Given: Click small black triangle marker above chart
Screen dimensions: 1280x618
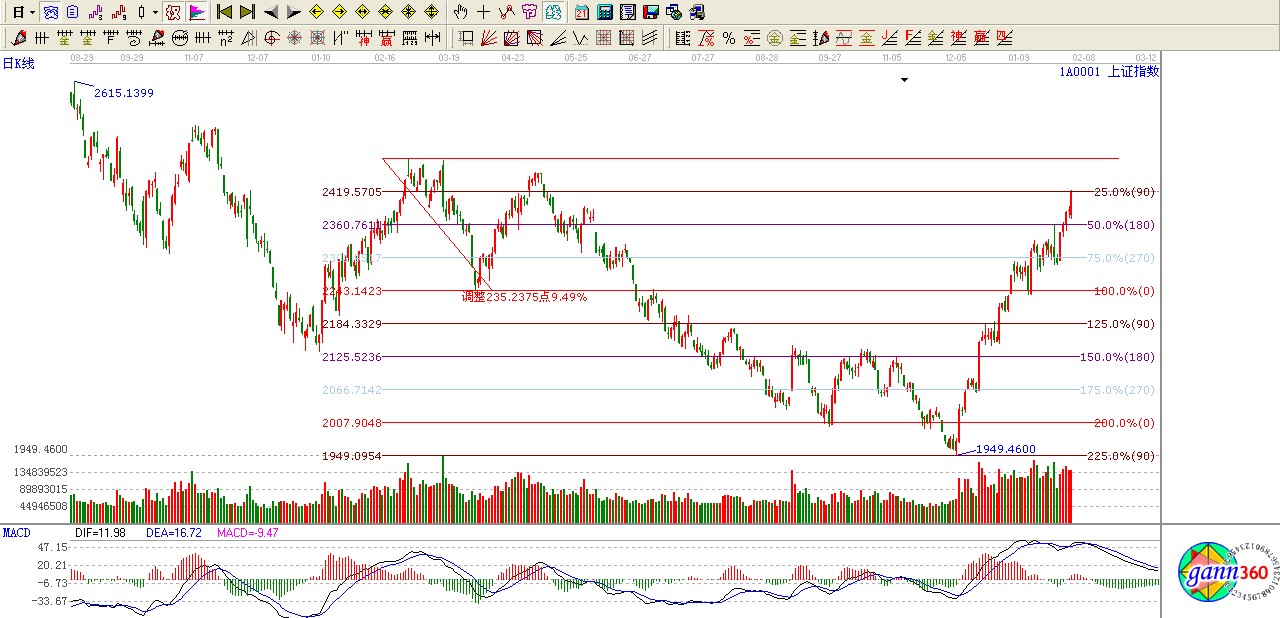Looking at the screenshot, I should [x=904, y=80].
